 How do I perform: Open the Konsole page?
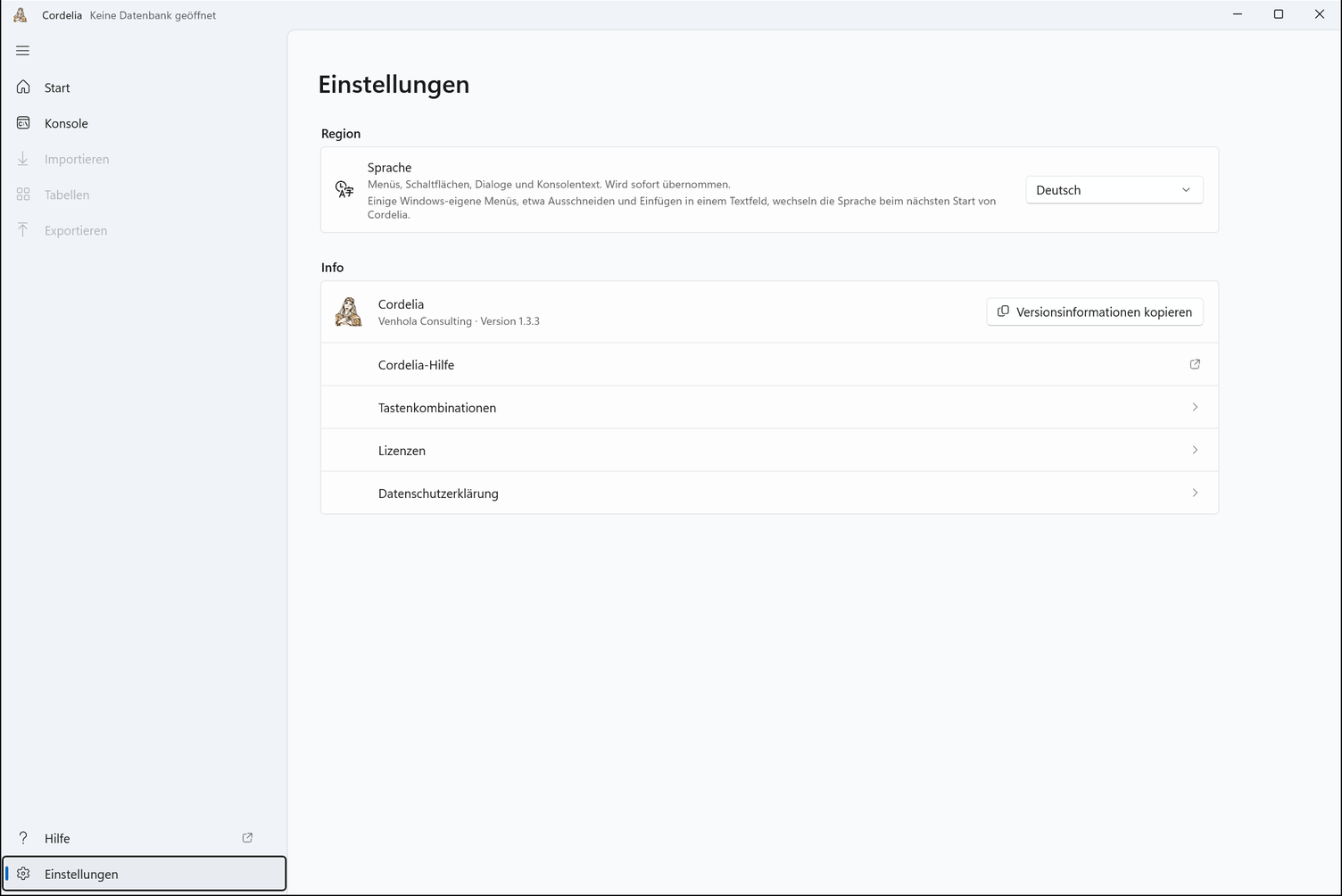(145, 123)
